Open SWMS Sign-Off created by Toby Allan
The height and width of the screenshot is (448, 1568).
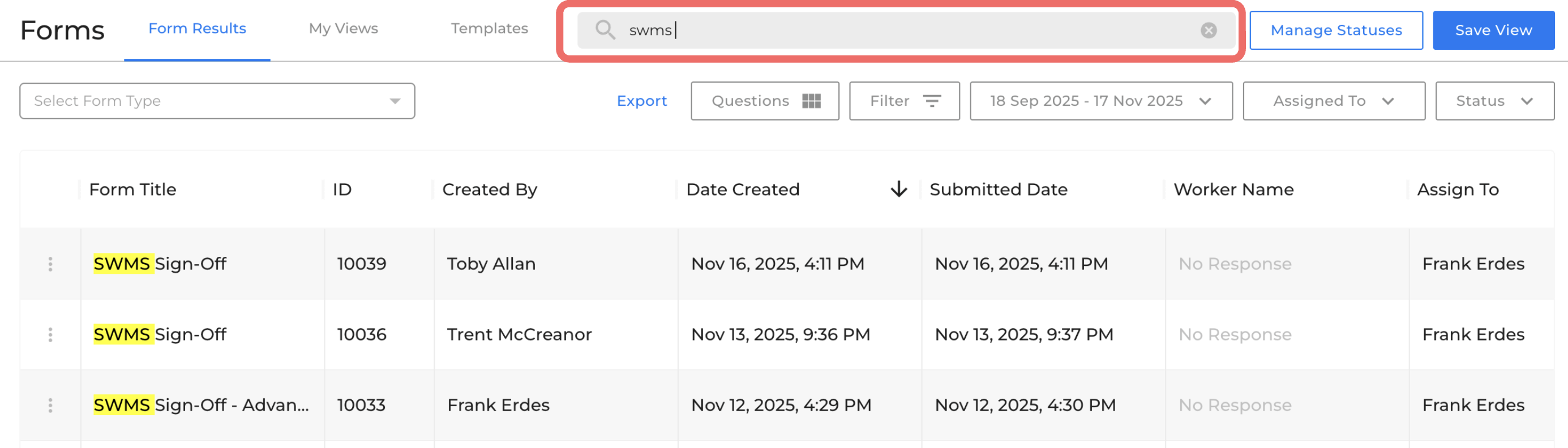click(160, 264)
